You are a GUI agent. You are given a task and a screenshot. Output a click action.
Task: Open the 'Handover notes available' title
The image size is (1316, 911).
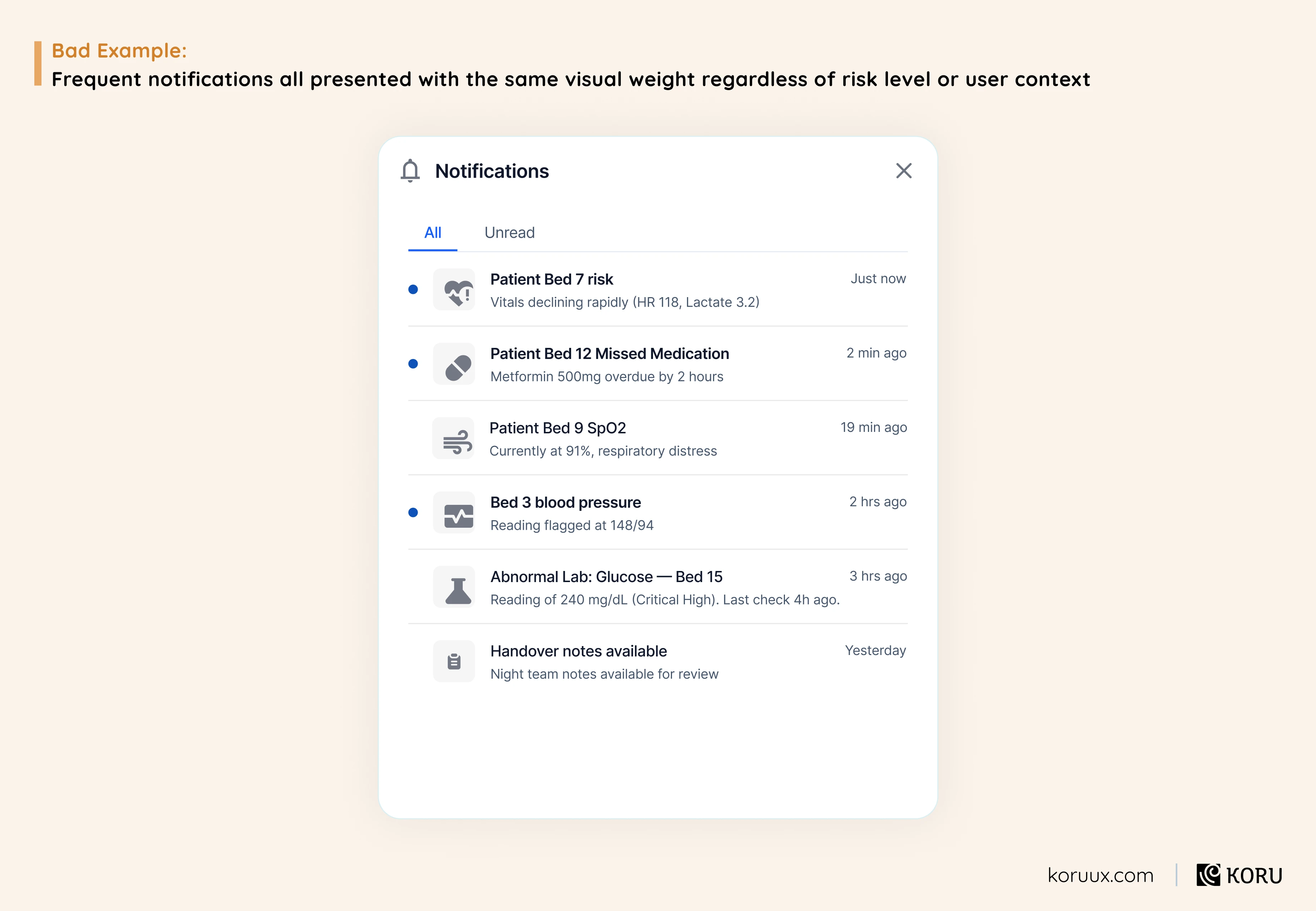tap(578, 651)
